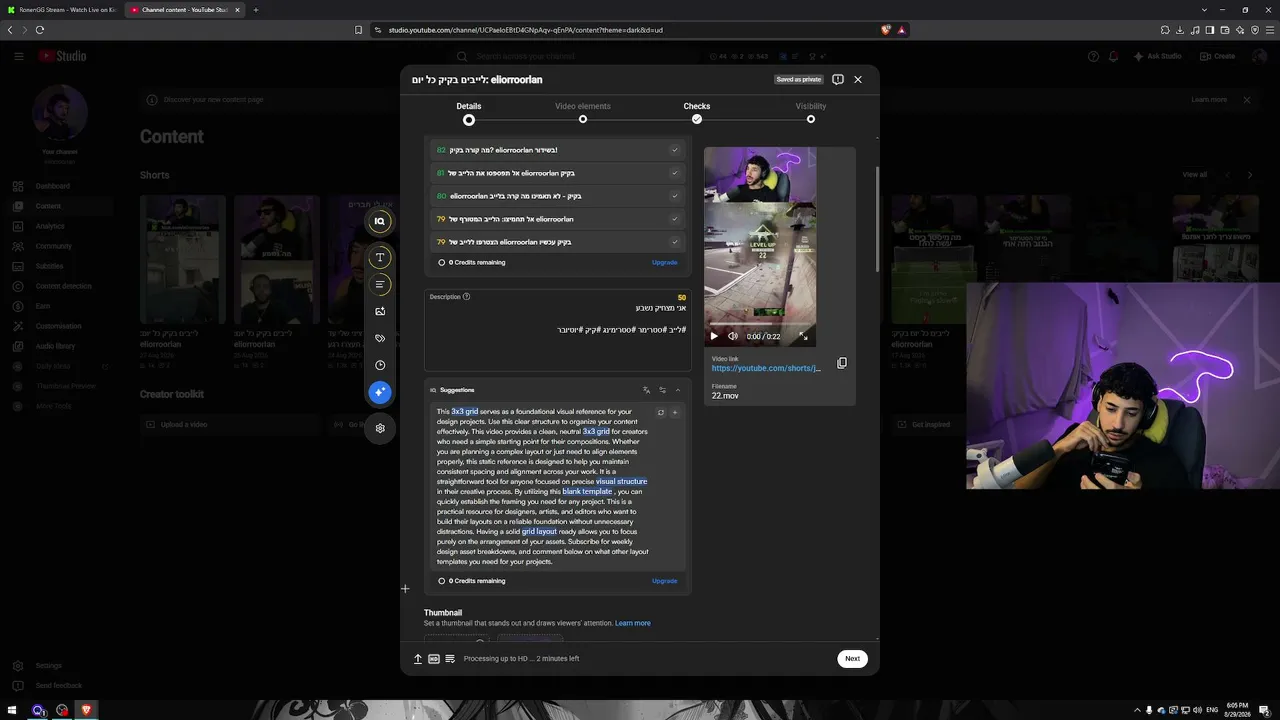Mute the video preview

coord(733,336)
